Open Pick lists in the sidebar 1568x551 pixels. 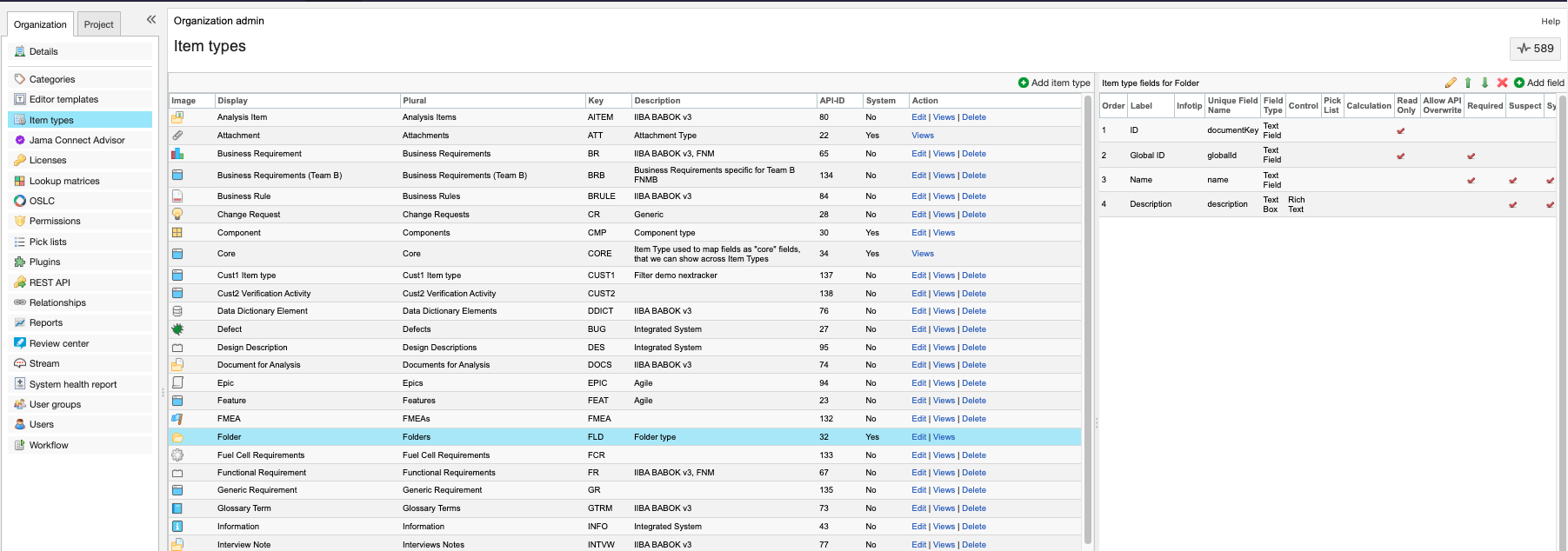pos(80,242)
